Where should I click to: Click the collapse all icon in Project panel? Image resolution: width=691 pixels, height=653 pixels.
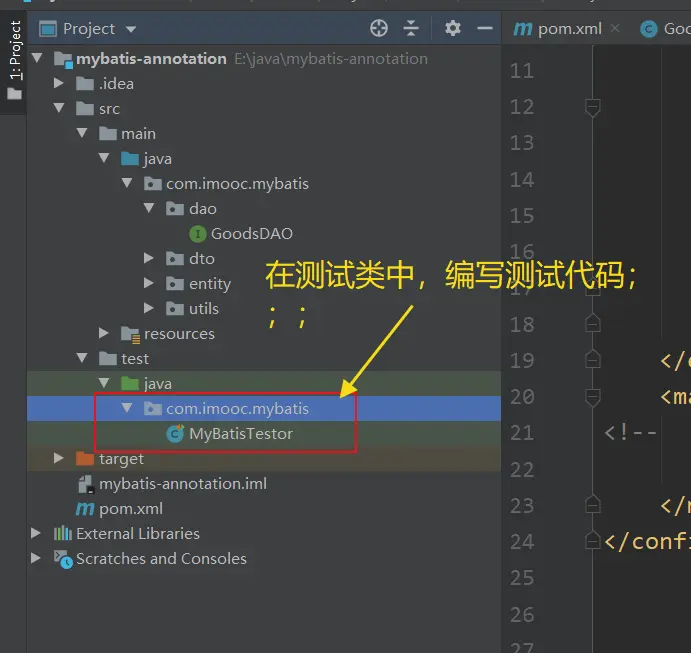(x=411, y=28)
